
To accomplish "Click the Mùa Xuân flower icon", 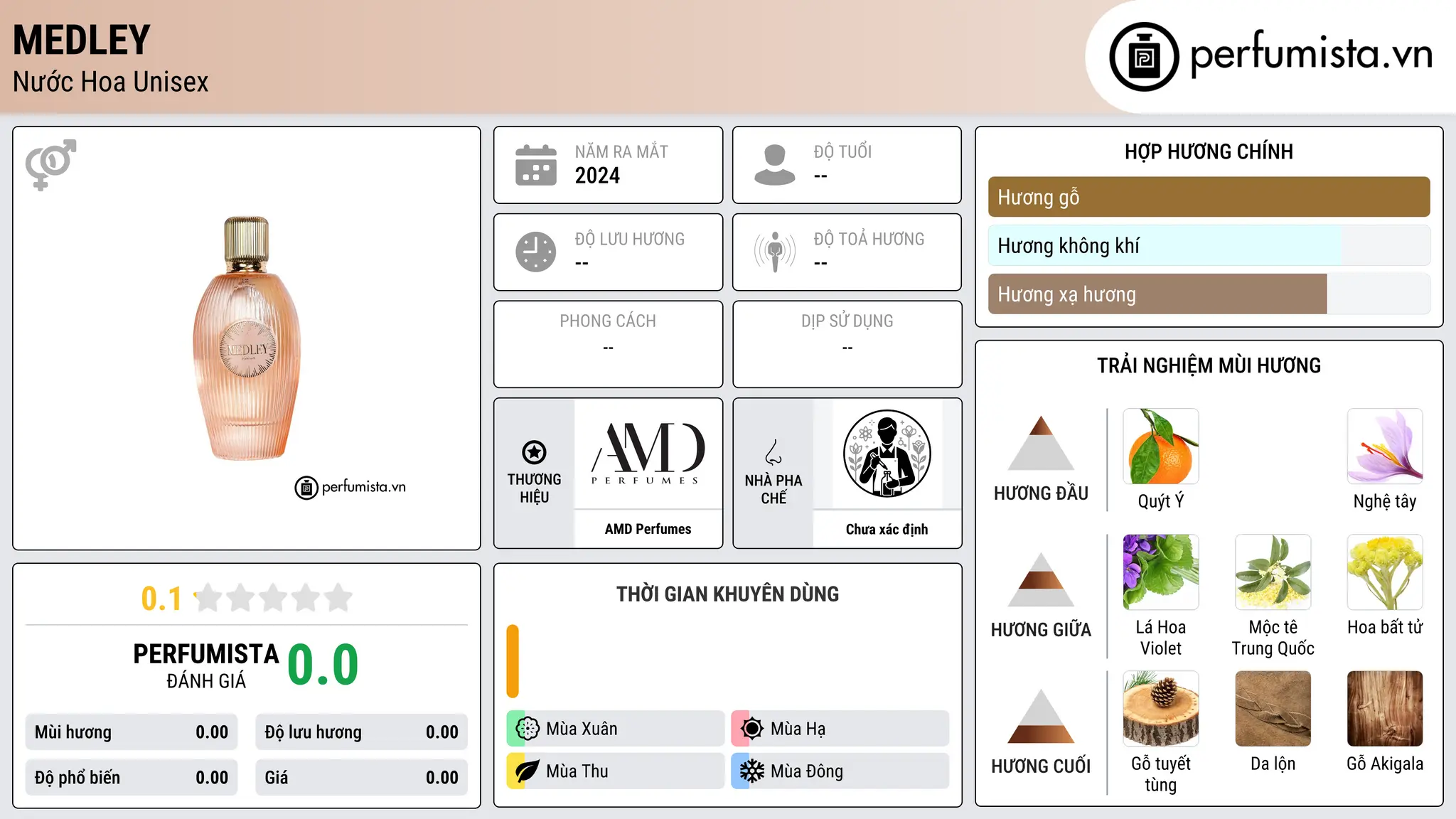I will coord(528,729).
